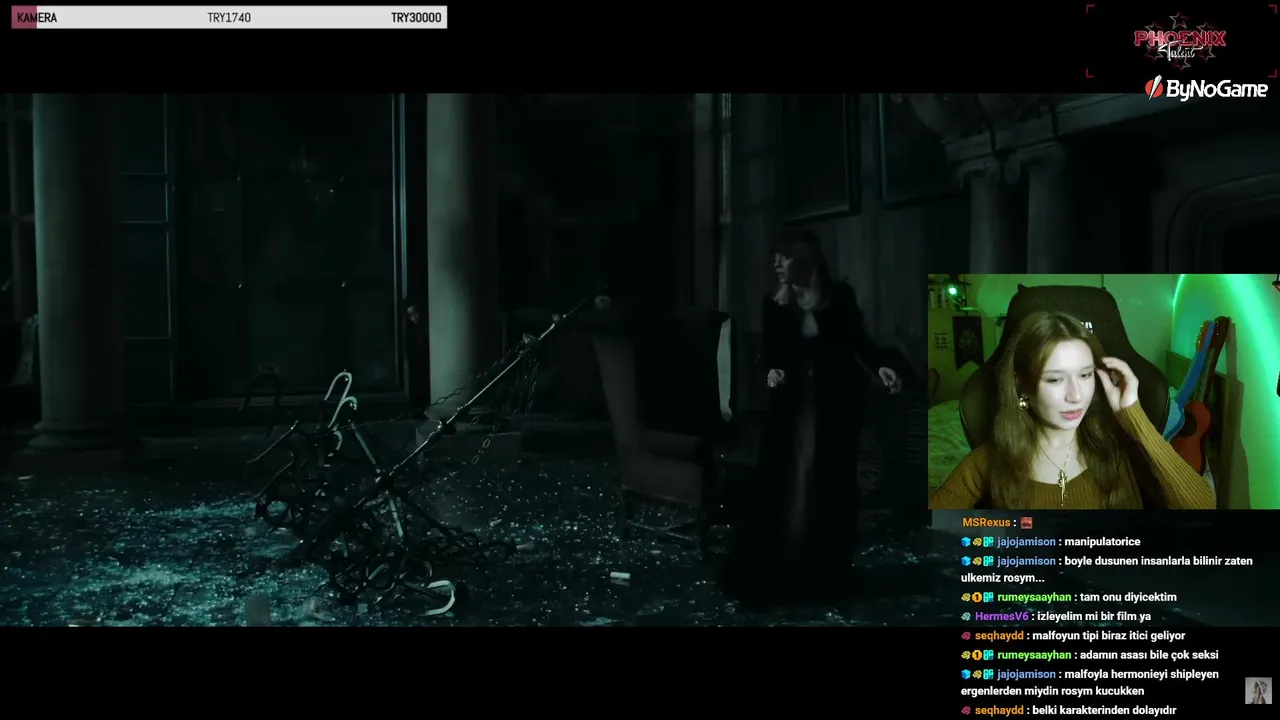The width and height of the screenshot is (1280, 720).
Task: Click the red badge beside 'belki karakterinden' message
Action: 966,710
